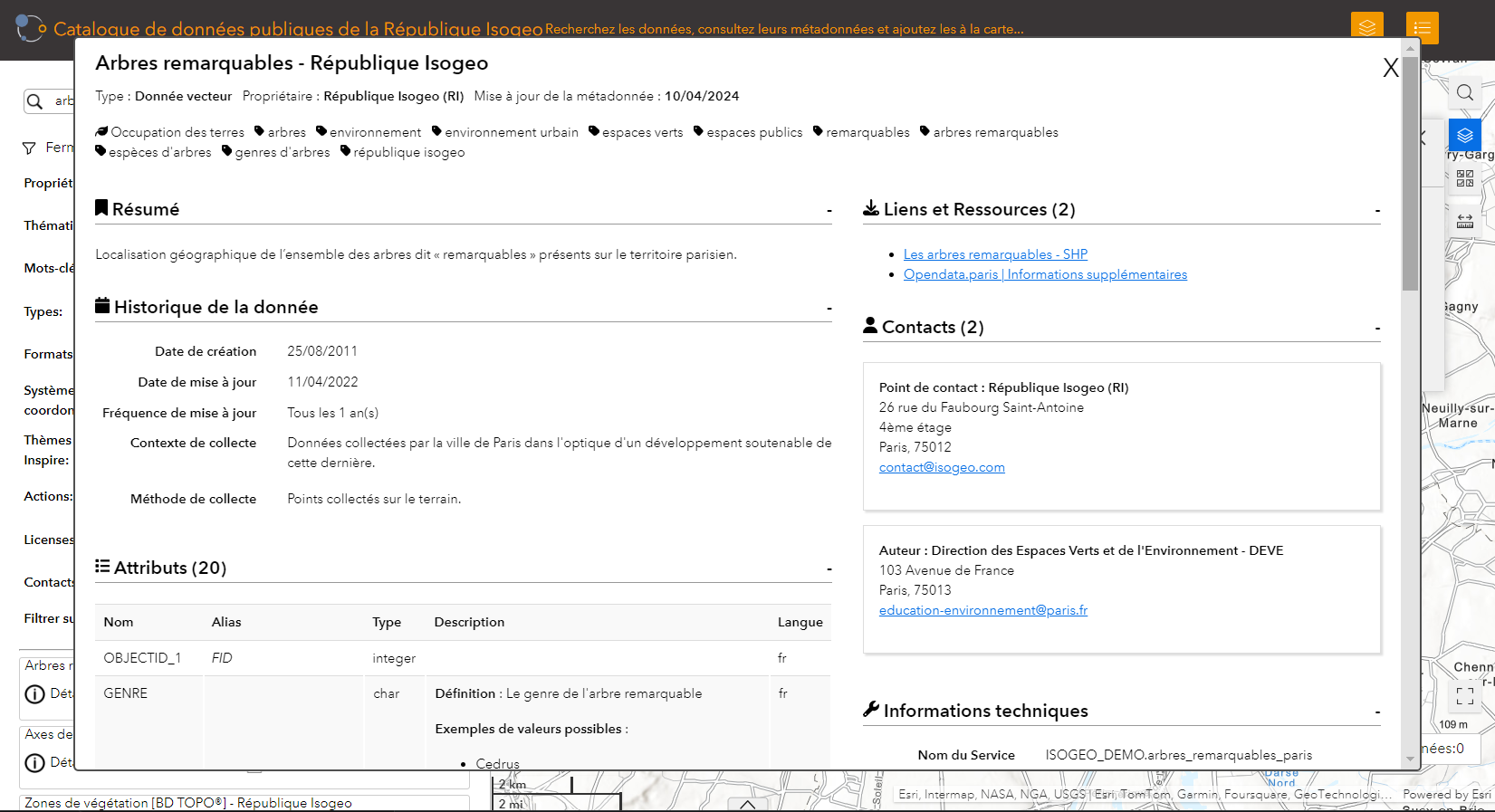Collapse the Historique de la donnée section
This screenshot has width=1495, height=812.
tap(829, 309)
